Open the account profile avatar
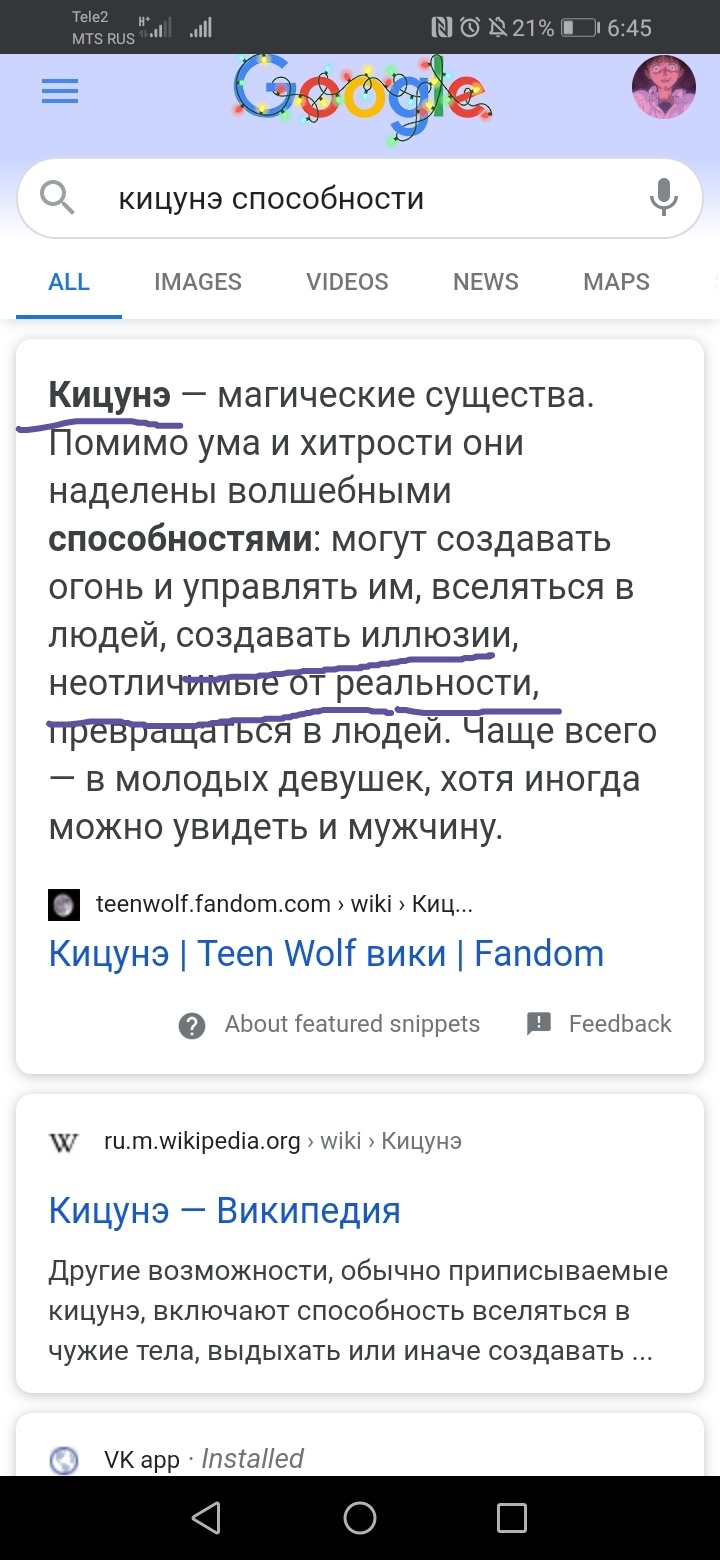 (663, 88)
